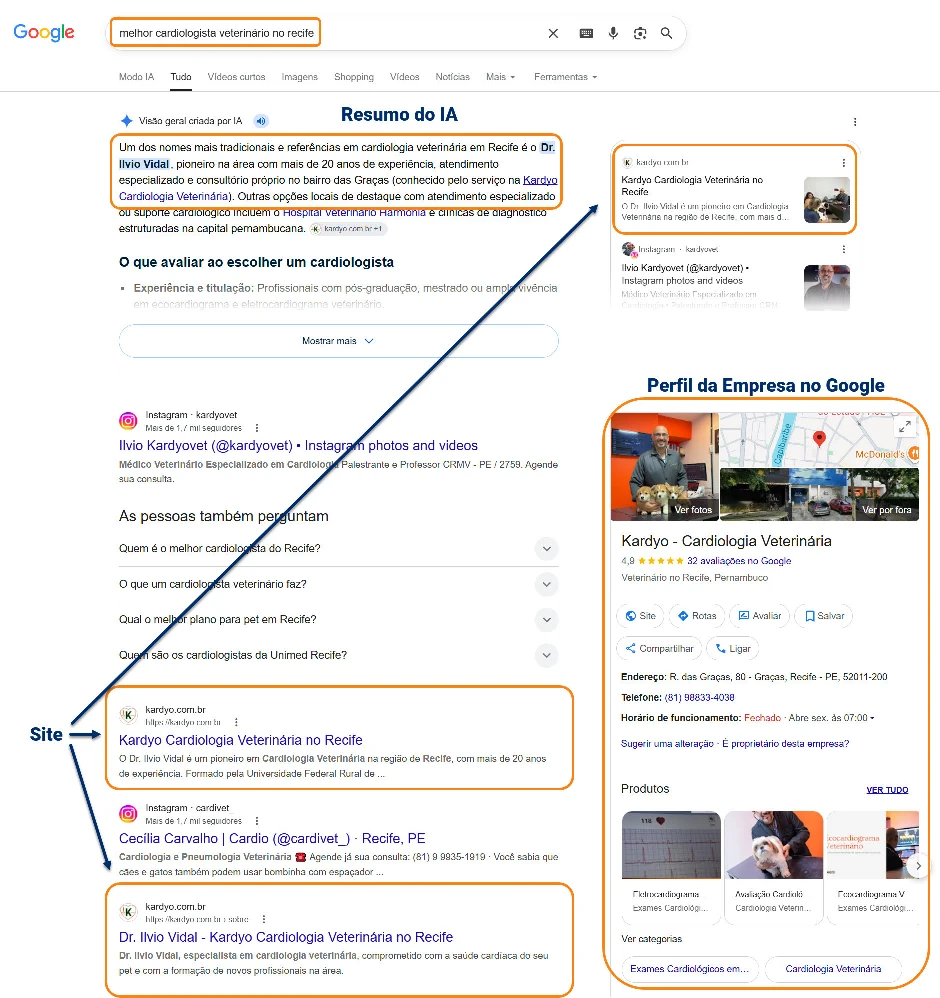Viewport: 940px width, 998px height.
Task: Open 'Cecília Carvalho | Cardio (@cardivet_)' result
Action: click(x=272, y=839)
